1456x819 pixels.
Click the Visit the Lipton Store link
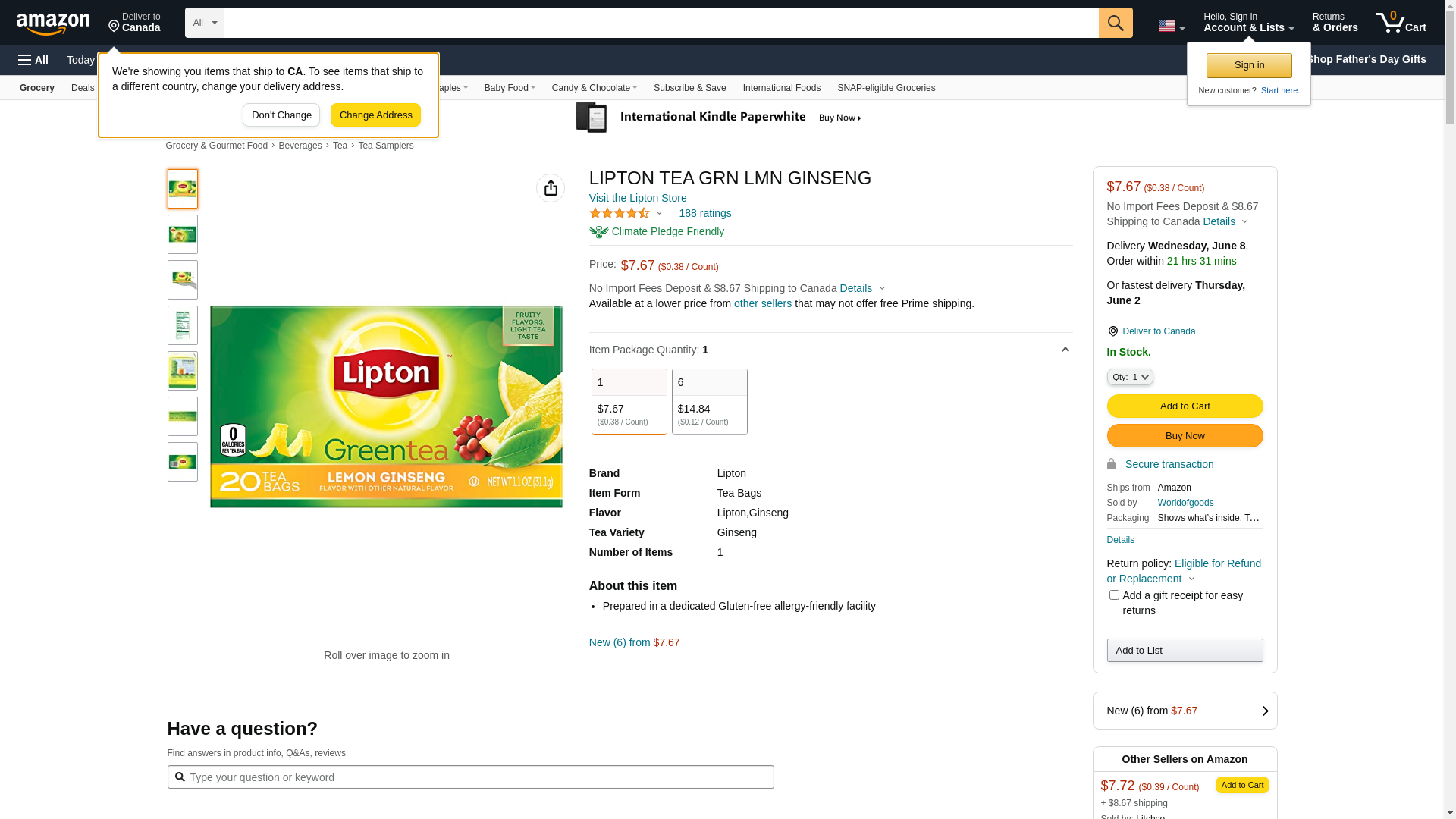coord(638,198)
